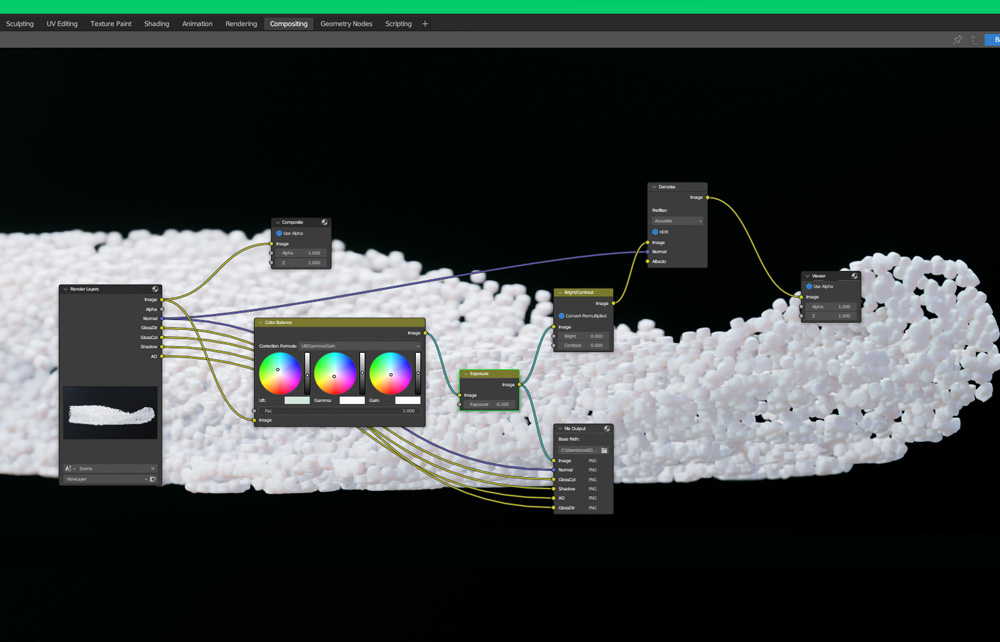
Task: Disable Use Alpha on Composite node
Action: (x=279, y=233)
